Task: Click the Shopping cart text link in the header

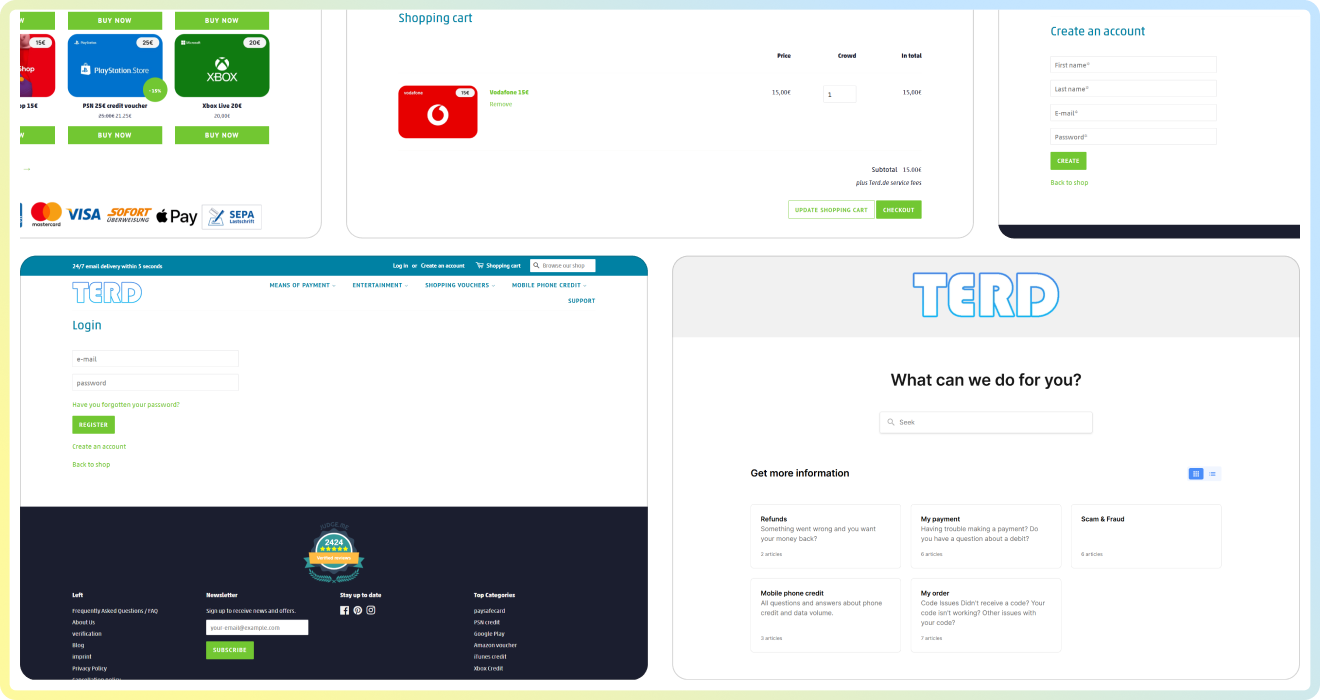Action: 503,266
